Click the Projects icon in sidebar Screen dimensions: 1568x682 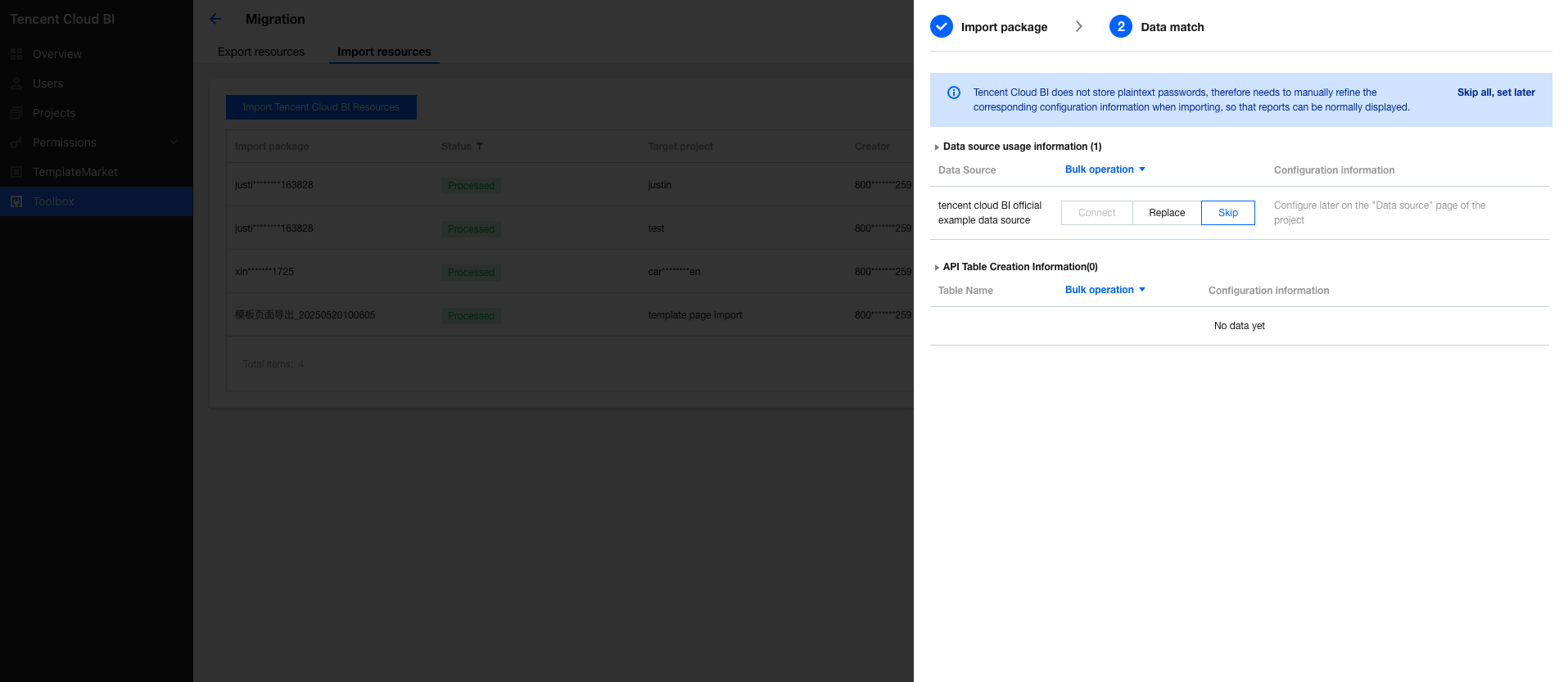(16, 113)
